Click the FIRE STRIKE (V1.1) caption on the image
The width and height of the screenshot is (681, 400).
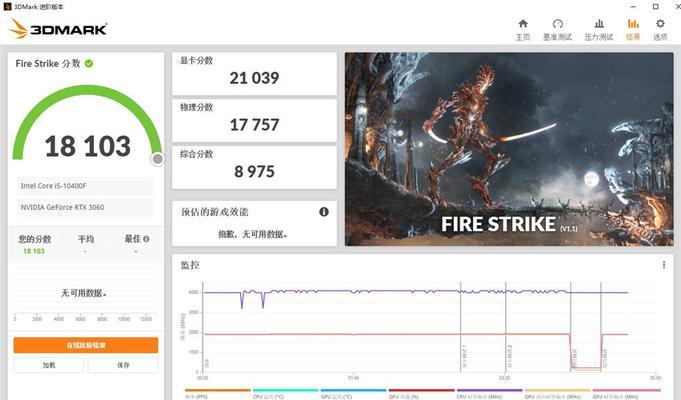click(509, 224)
